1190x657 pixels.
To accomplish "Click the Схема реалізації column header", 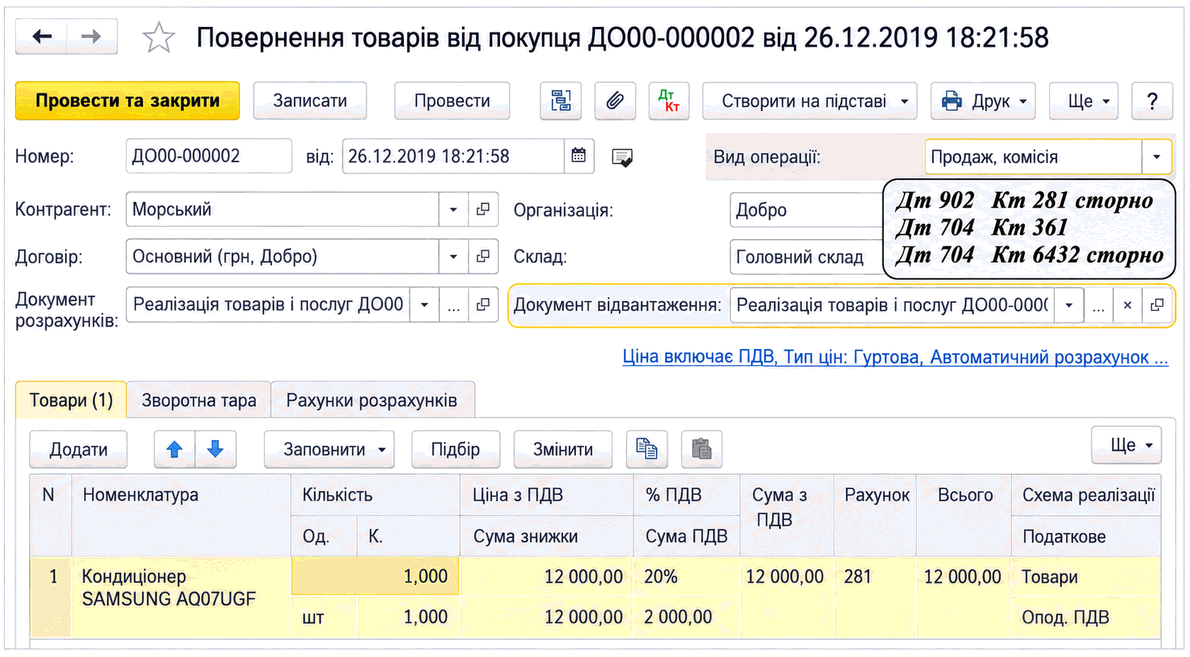I will [1086, 495].
